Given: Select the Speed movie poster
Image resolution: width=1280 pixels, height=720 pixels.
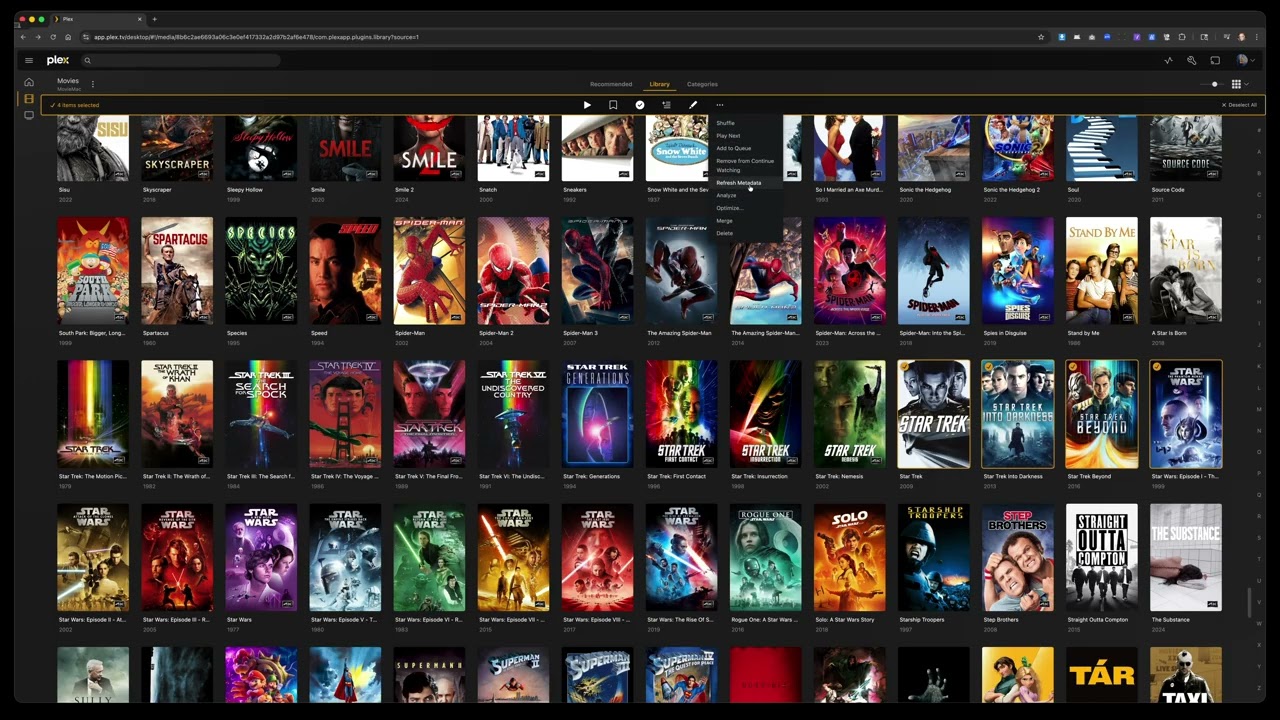Looking at the screenshot, I should coord(345,270).
